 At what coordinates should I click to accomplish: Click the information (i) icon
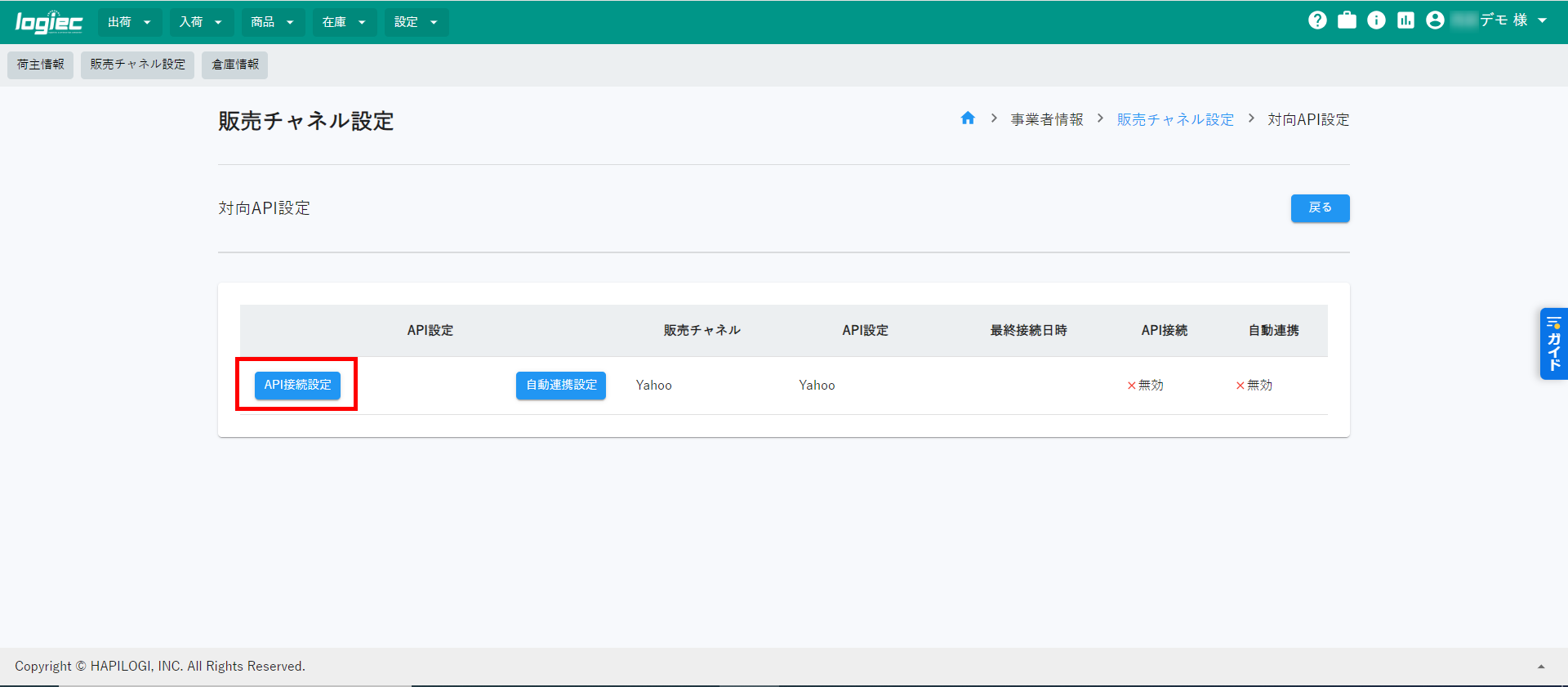(1376, 20)
